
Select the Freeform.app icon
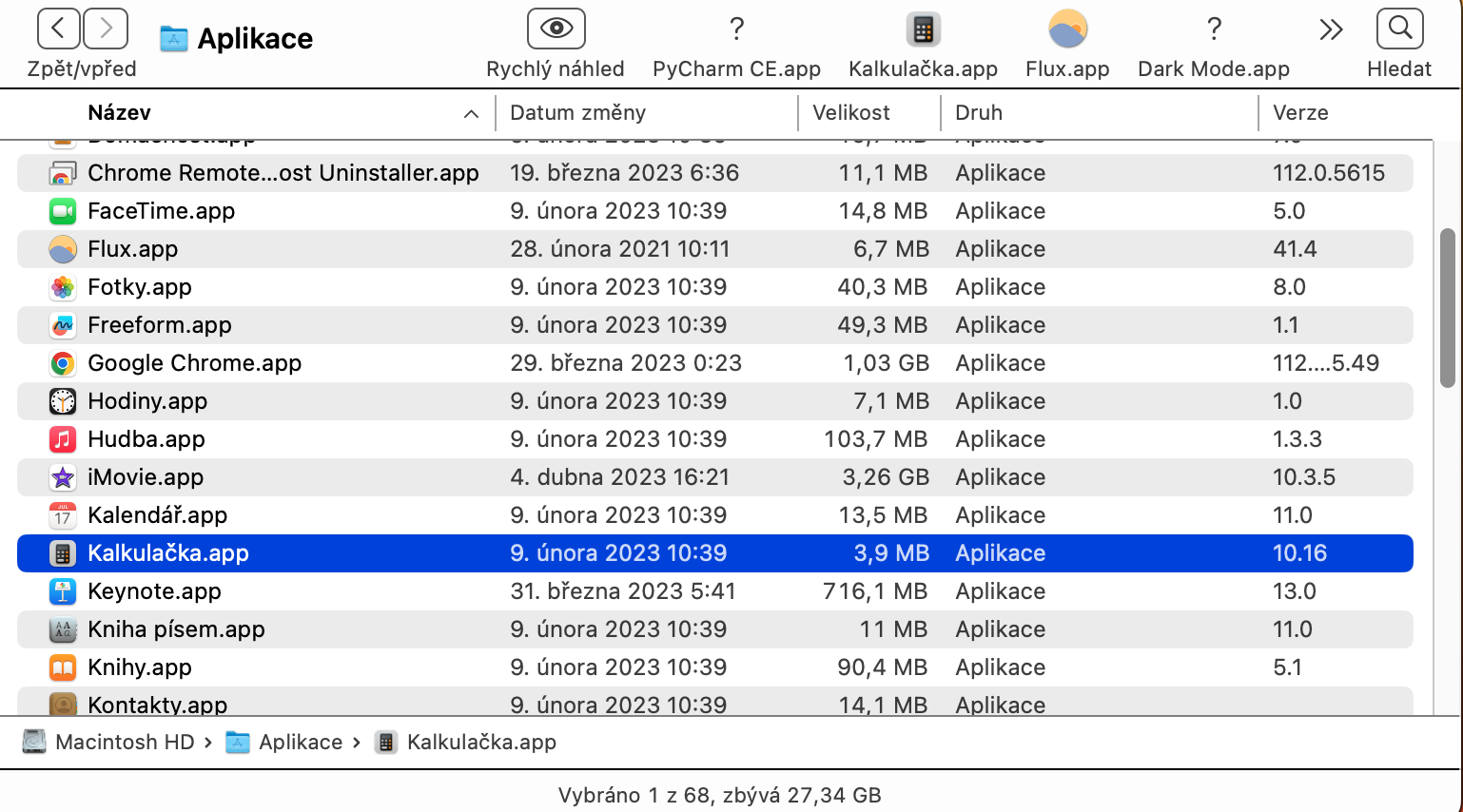[x=63, y=325]
